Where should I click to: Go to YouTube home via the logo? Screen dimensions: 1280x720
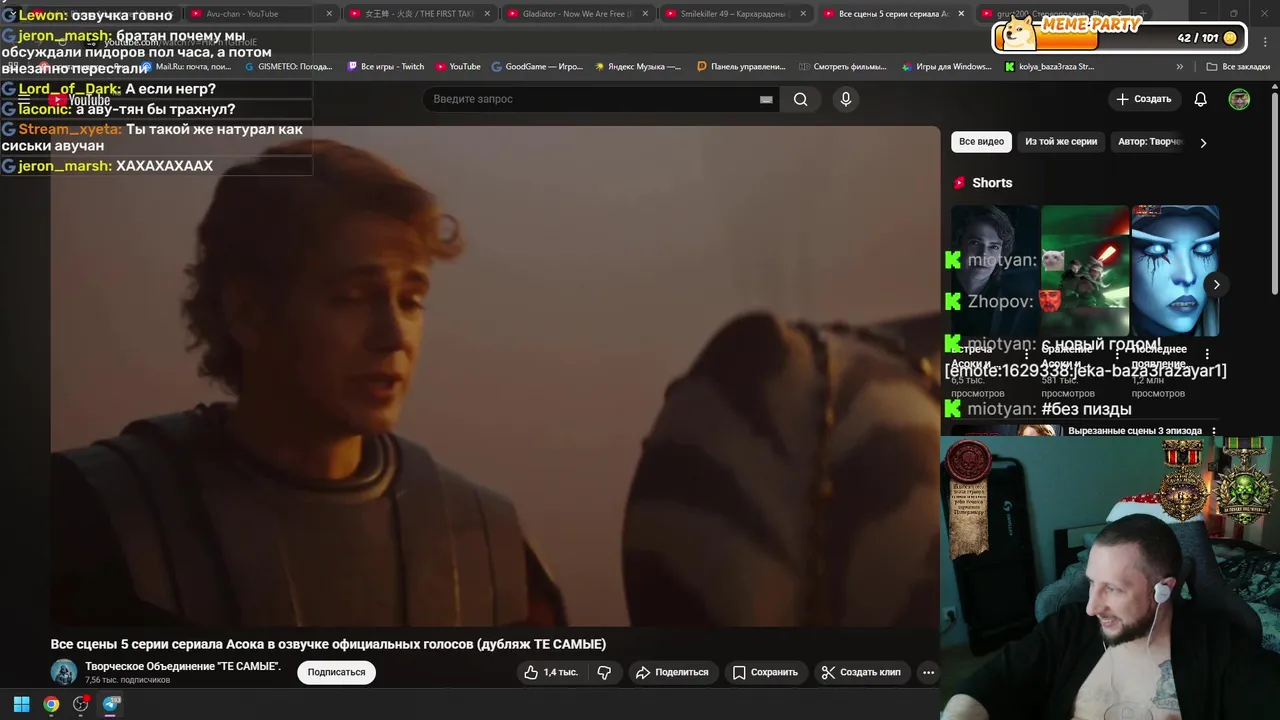78,100
